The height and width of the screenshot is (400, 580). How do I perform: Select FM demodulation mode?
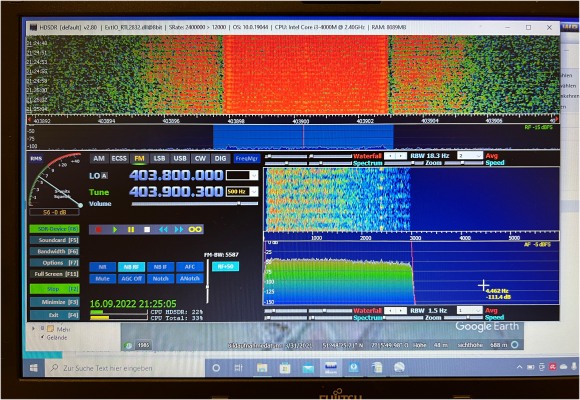click(139, 159)
